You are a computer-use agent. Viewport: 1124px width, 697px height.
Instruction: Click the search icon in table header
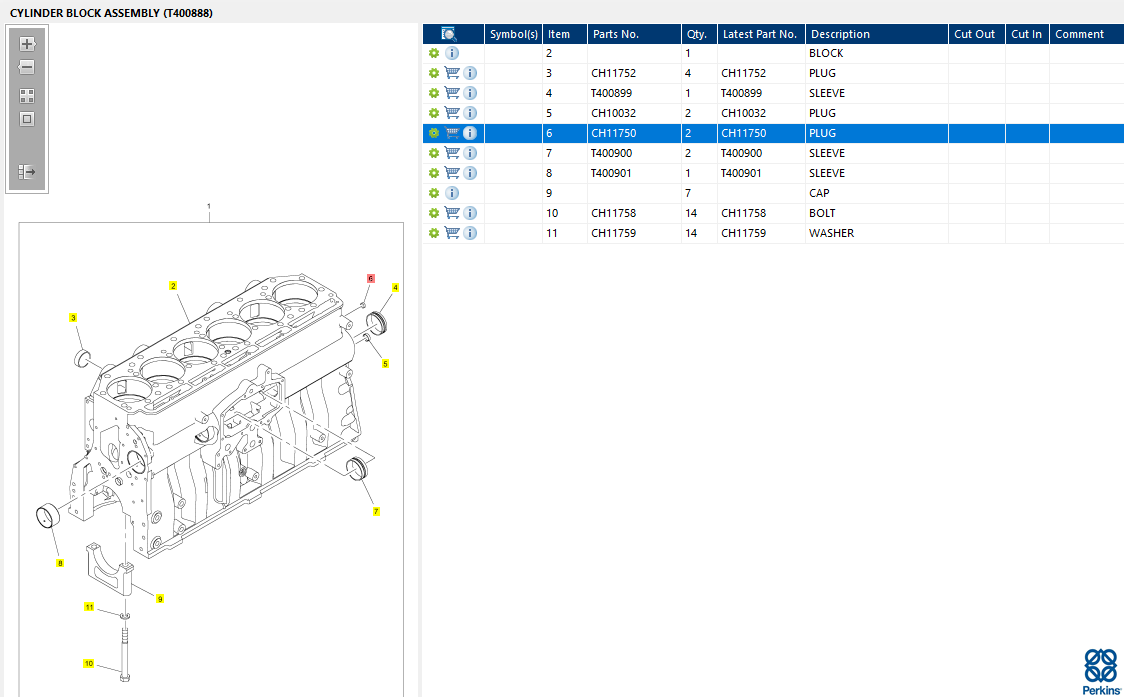(x=450, y=34)
